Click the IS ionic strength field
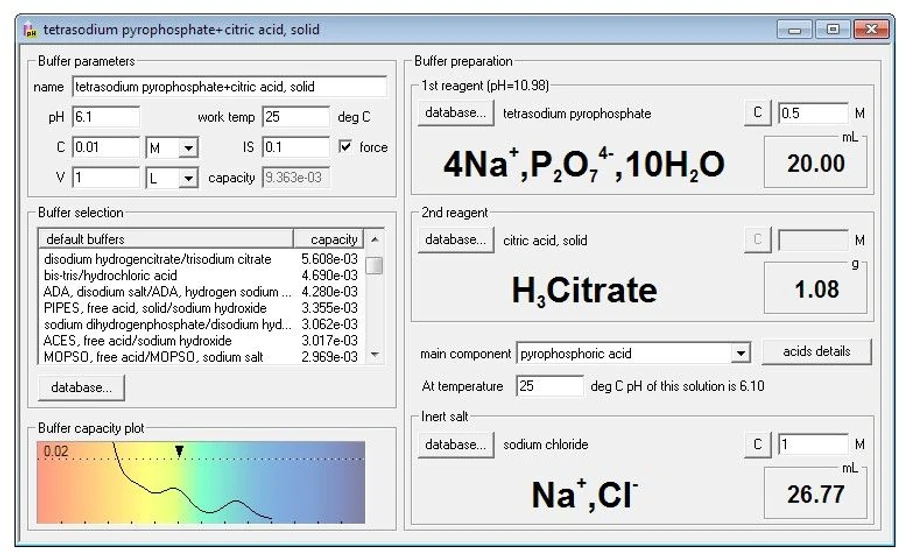This screenshot has width=909, height=551. [x=296, y=147]
